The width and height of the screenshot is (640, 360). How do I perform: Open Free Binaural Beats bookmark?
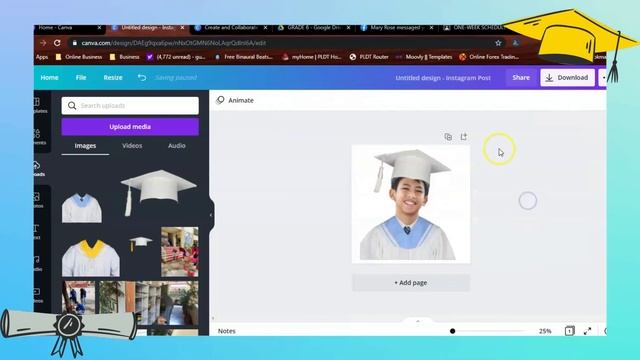pyautogui.click(x=243, y=57)
